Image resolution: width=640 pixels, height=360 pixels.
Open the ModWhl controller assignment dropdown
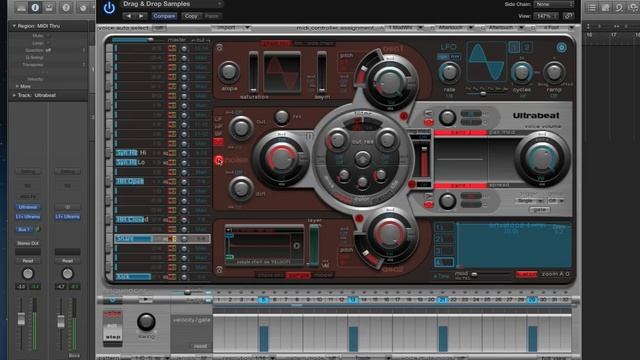(405, 28)
